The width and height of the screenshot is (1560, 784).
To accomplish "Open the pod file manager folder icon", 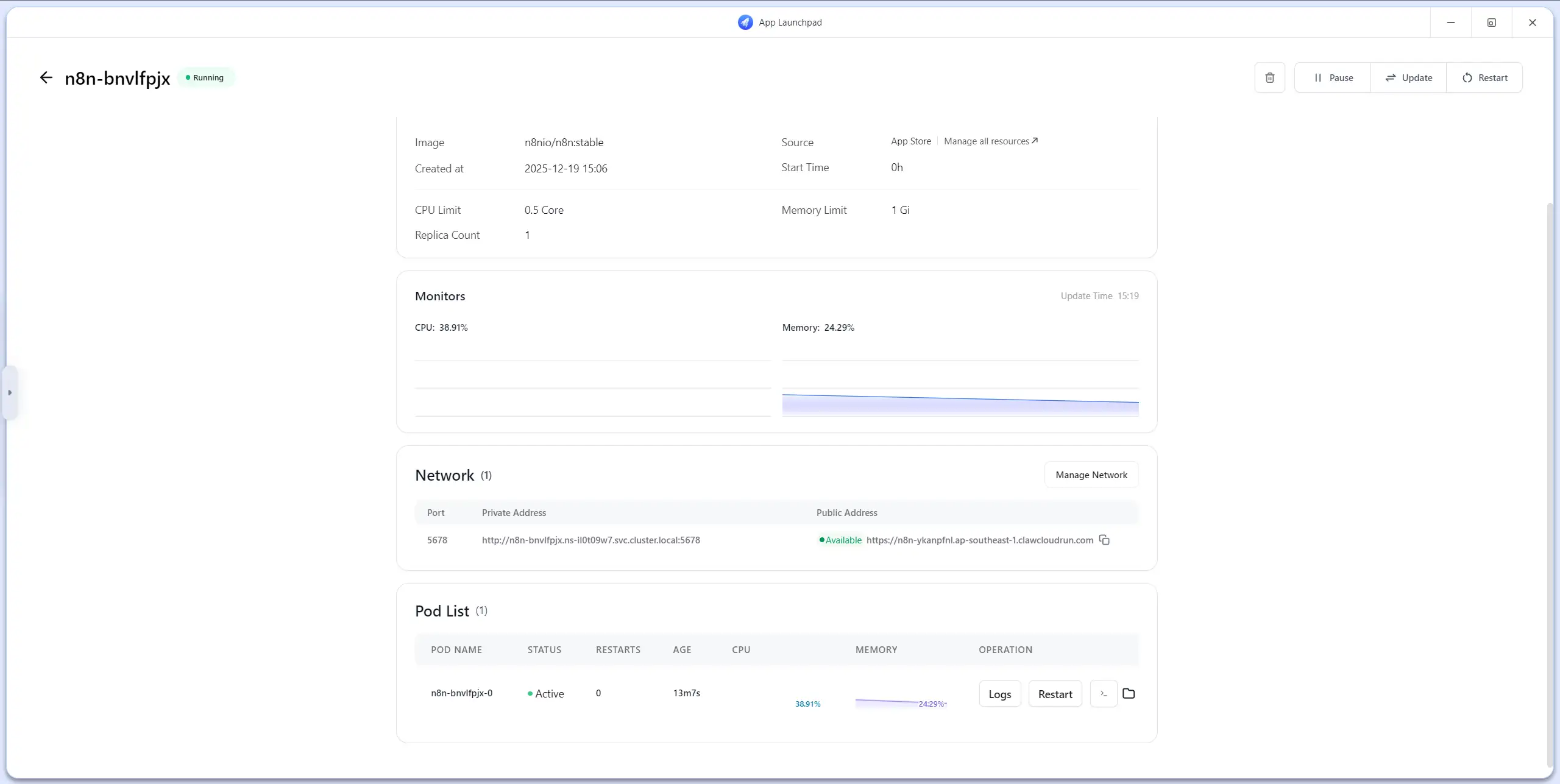I will [x=1129, y=693].
